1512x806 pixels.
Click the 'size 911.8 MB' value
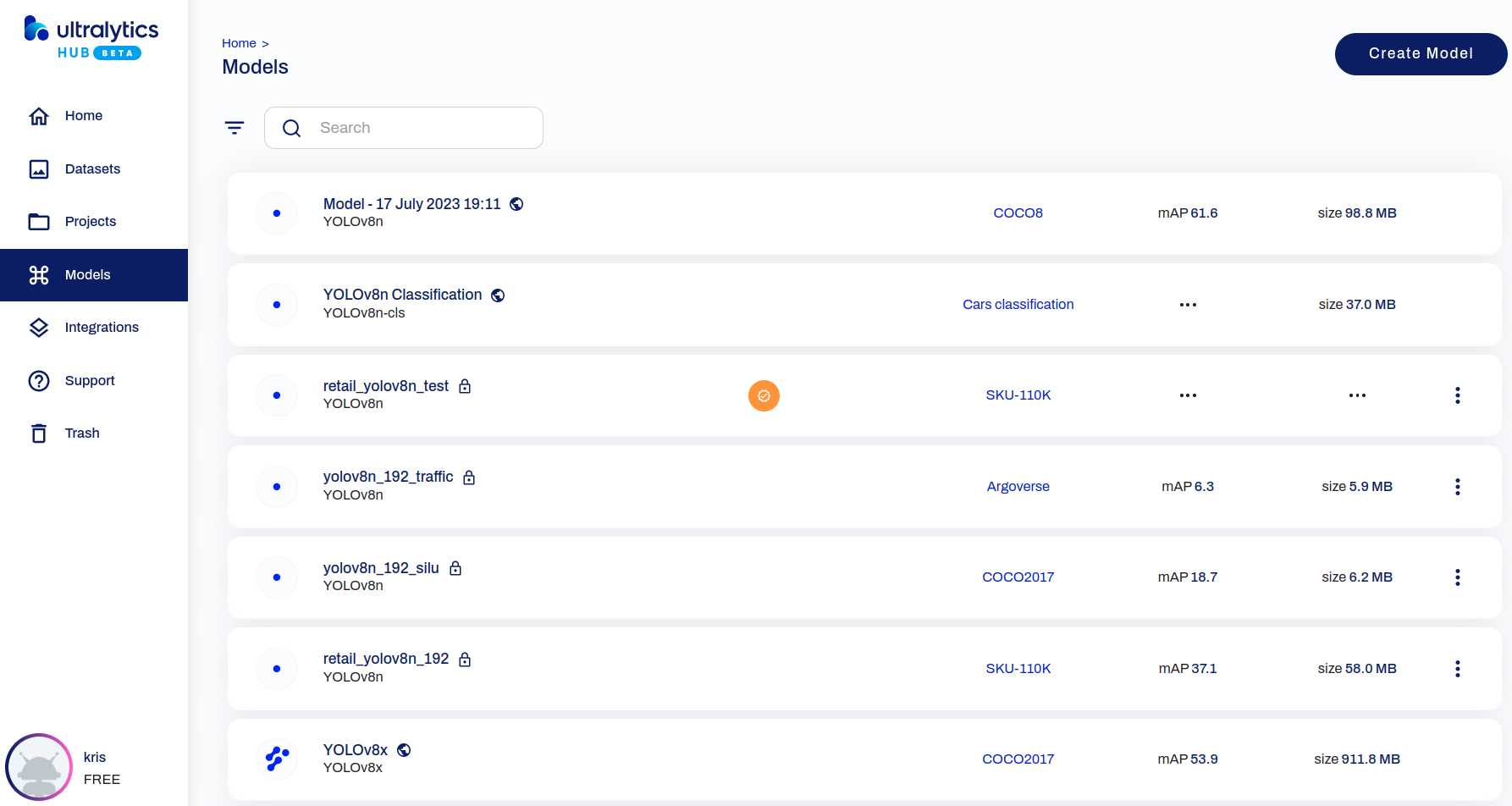point(1357,759)
